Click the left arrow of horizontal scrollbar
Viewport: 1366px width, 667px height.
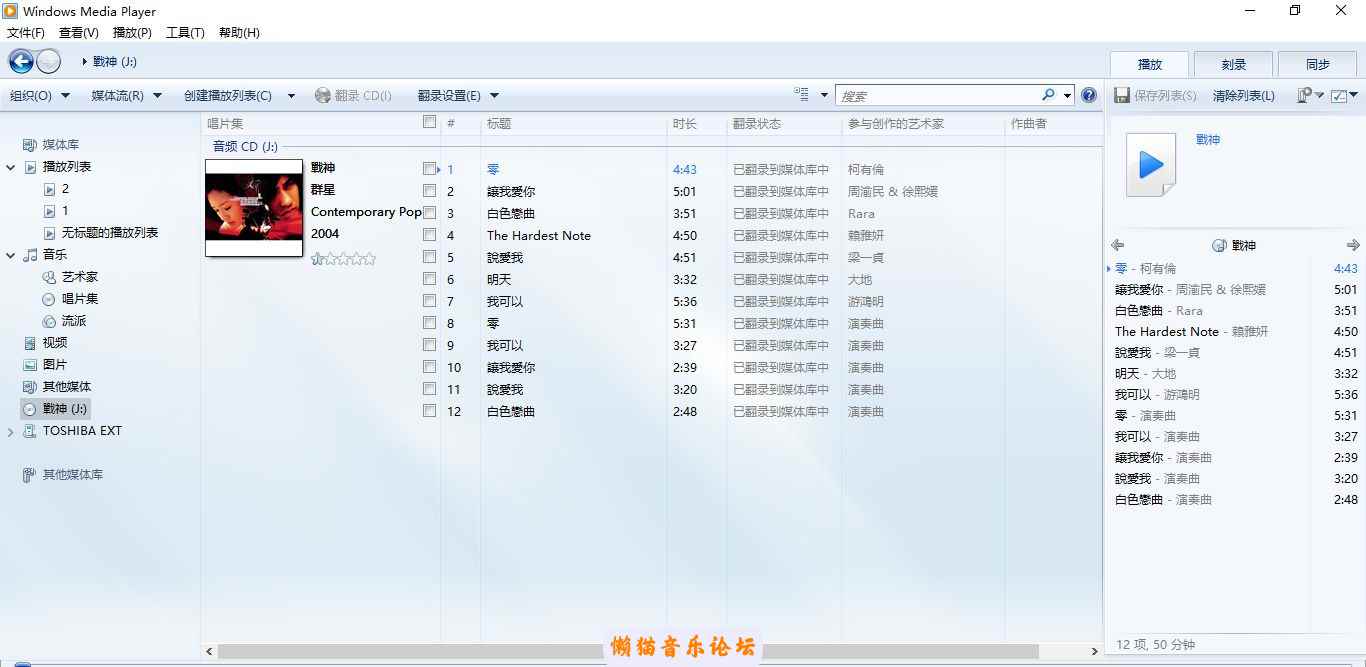pos(209,651)
